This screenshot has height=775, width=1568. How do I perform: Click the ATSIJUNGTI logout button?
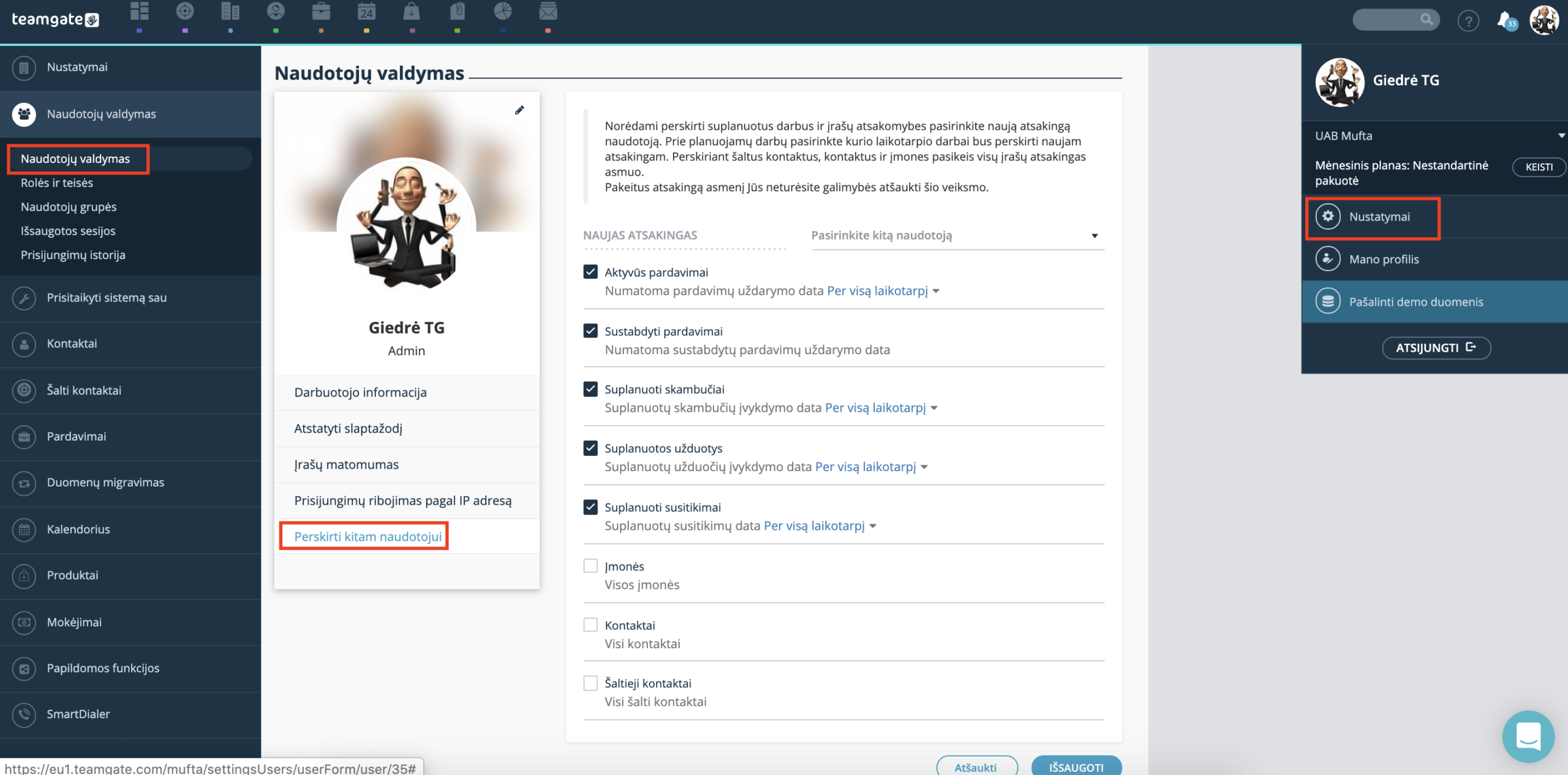tap(1436, 348)
